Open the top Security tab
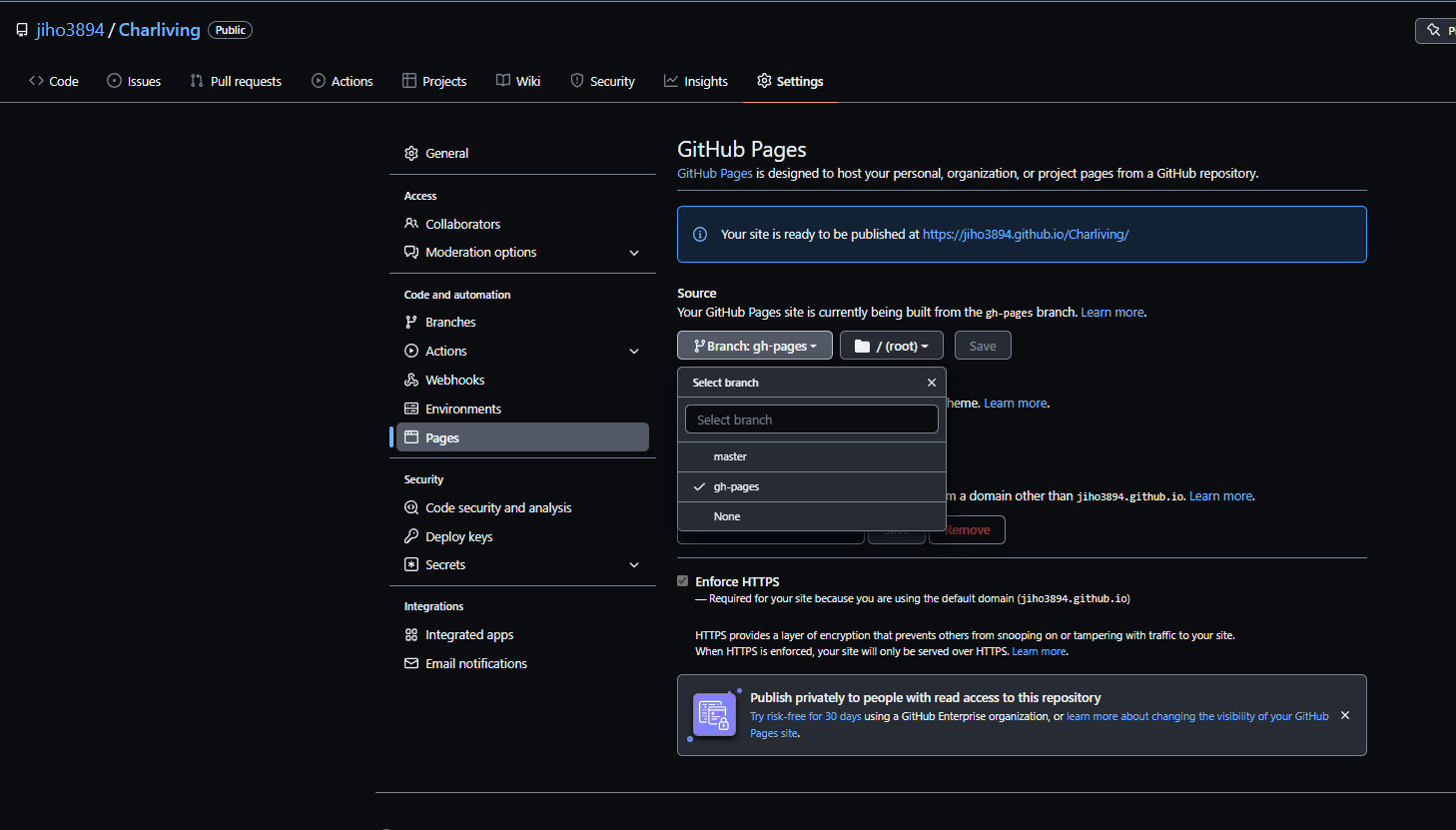1456x830 pixels. pos(602,81)
